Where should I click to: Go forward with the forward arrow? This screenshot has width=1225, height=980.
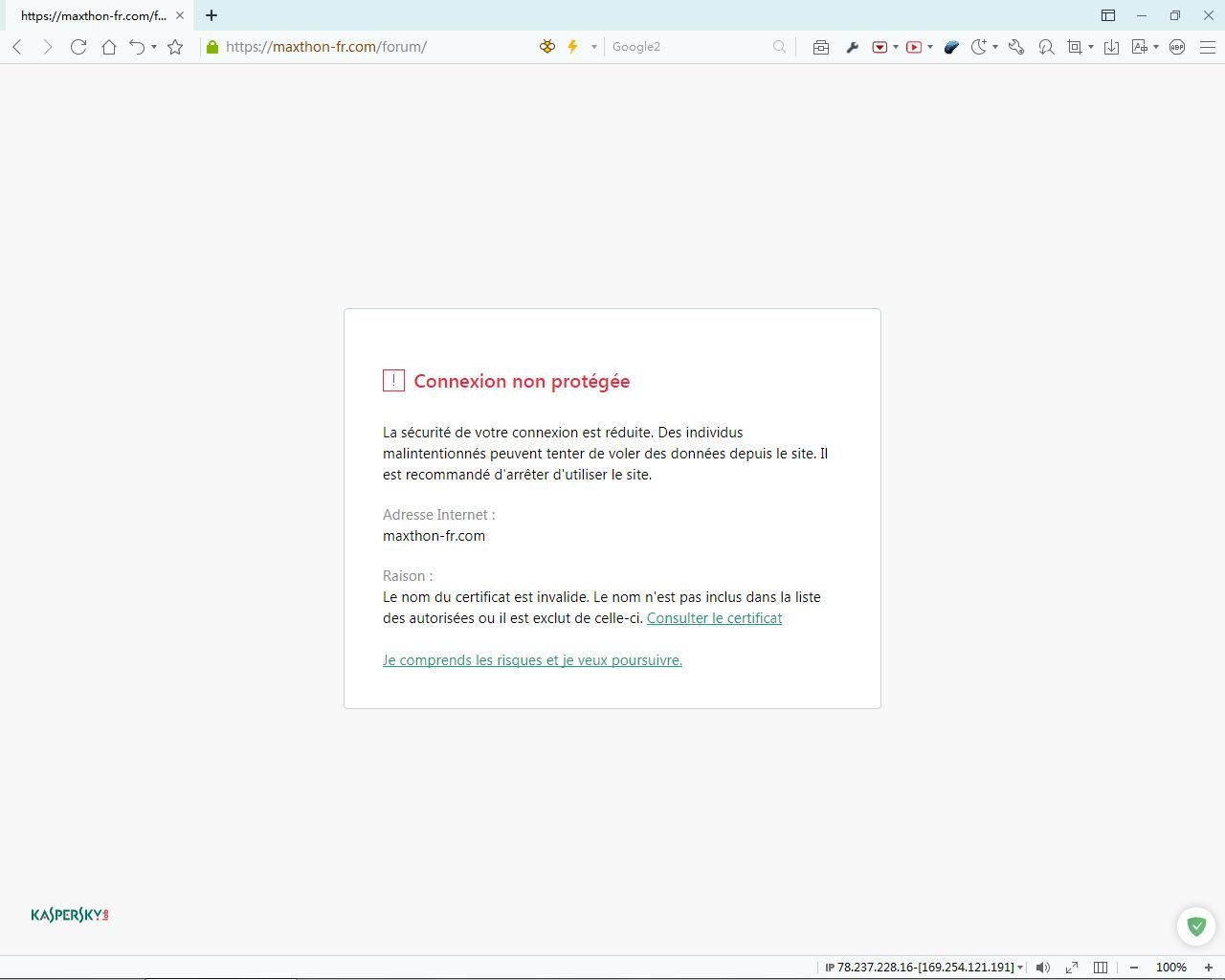point(47,47)
